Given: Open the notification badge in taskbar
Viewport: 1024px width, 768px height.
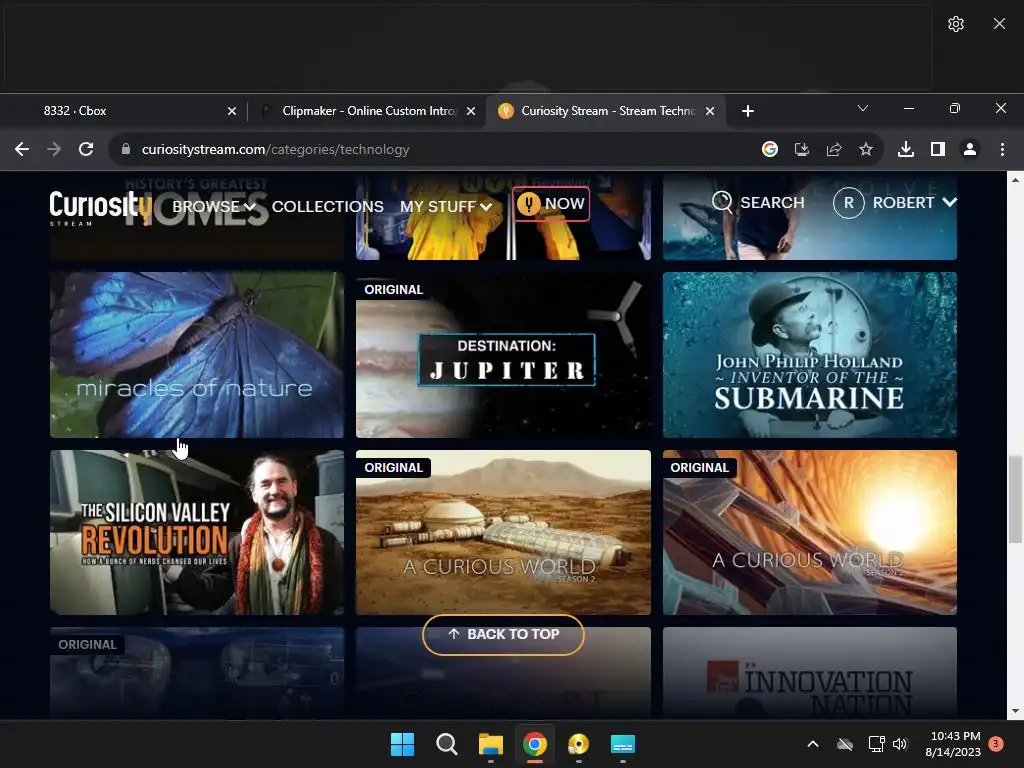Looking at the screenshot, I should pyautogui.click(x=996, y=744).
